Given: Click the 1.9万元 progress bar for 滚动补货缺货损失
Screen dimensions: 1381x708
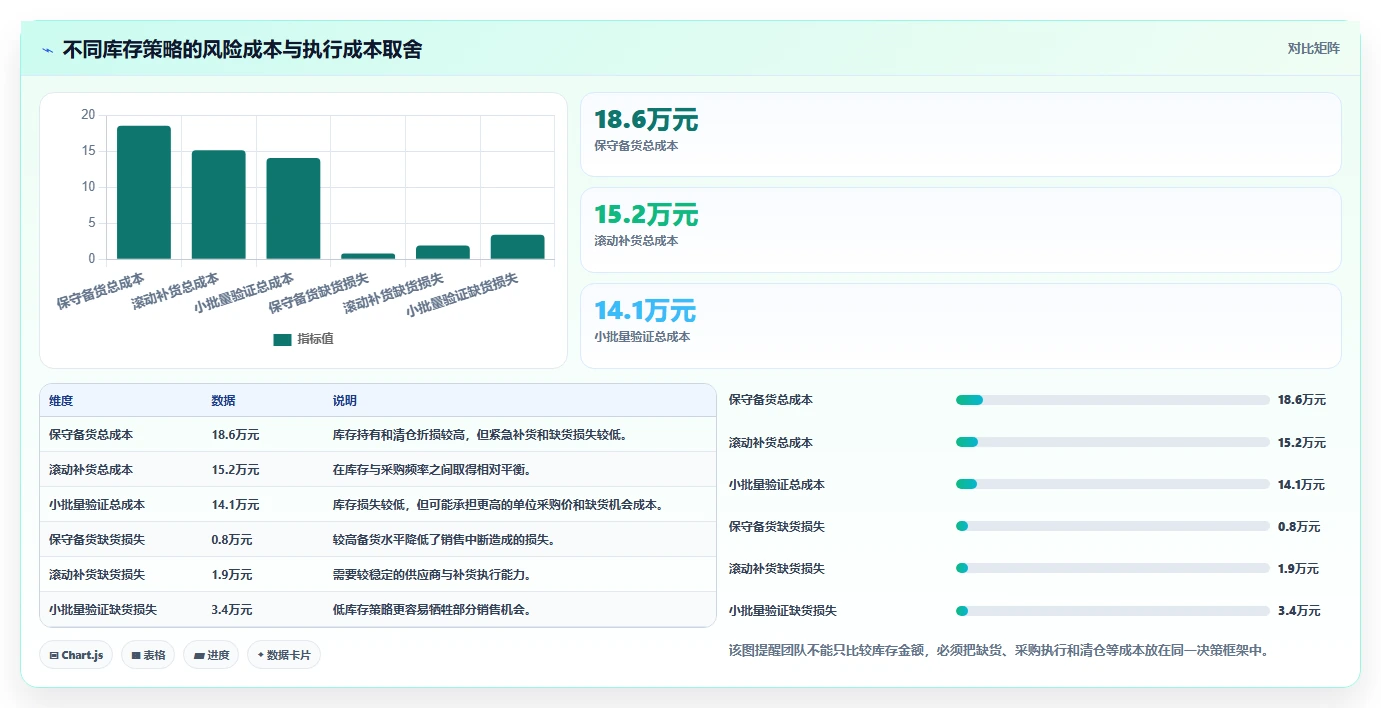Looking at the screenshot, I should click(1112, 568).
